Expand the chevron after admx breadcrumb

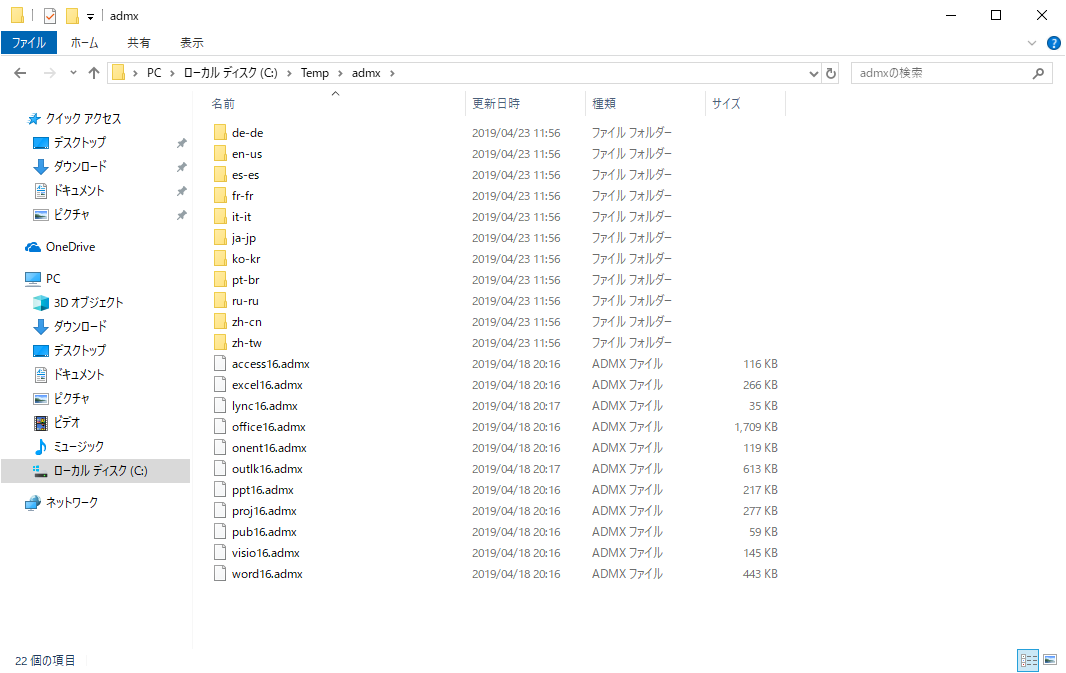point(392,73)
